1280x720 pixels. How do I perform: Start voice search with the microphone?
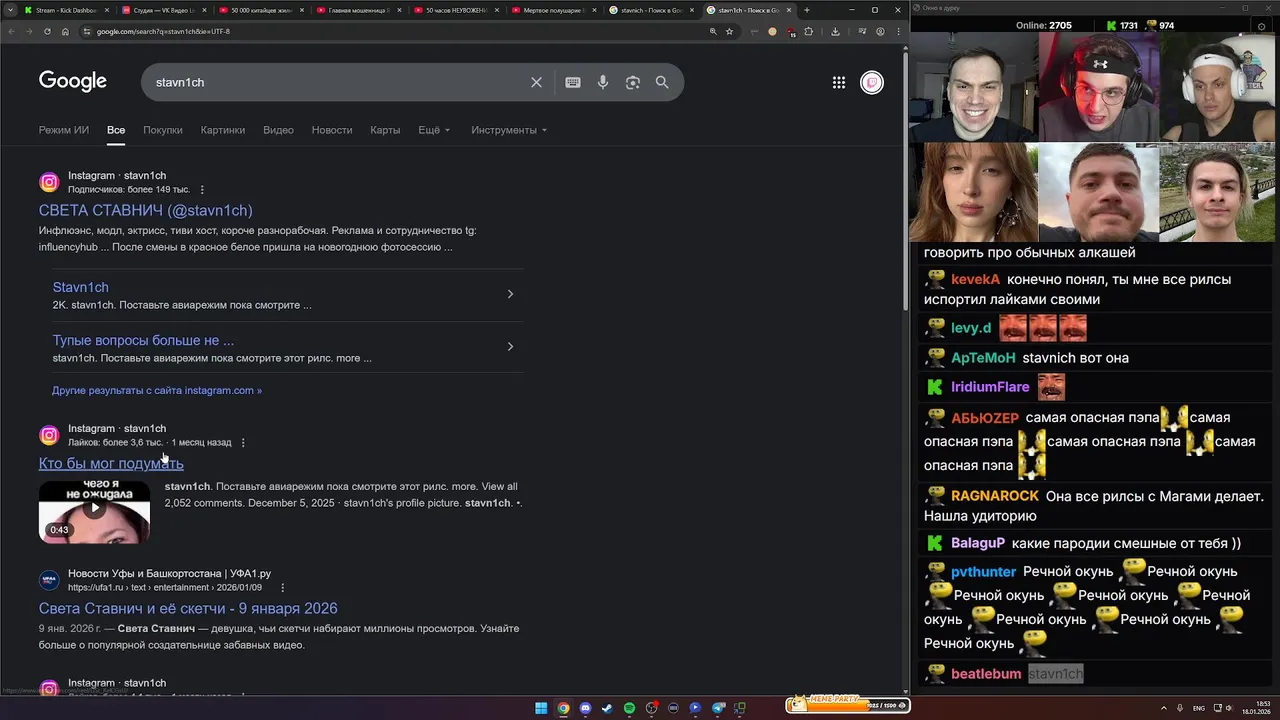coord(603,82)
